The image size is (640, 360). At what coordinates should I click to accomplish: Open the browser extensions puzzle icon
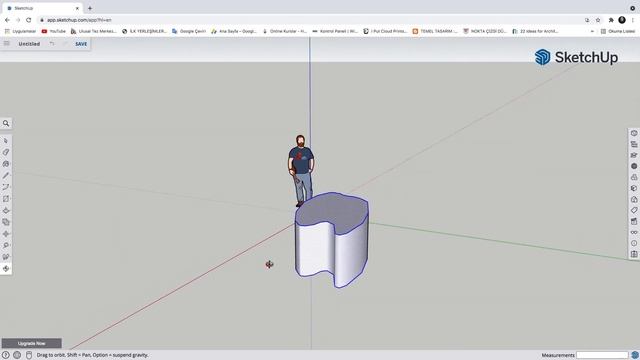[611, 20]
